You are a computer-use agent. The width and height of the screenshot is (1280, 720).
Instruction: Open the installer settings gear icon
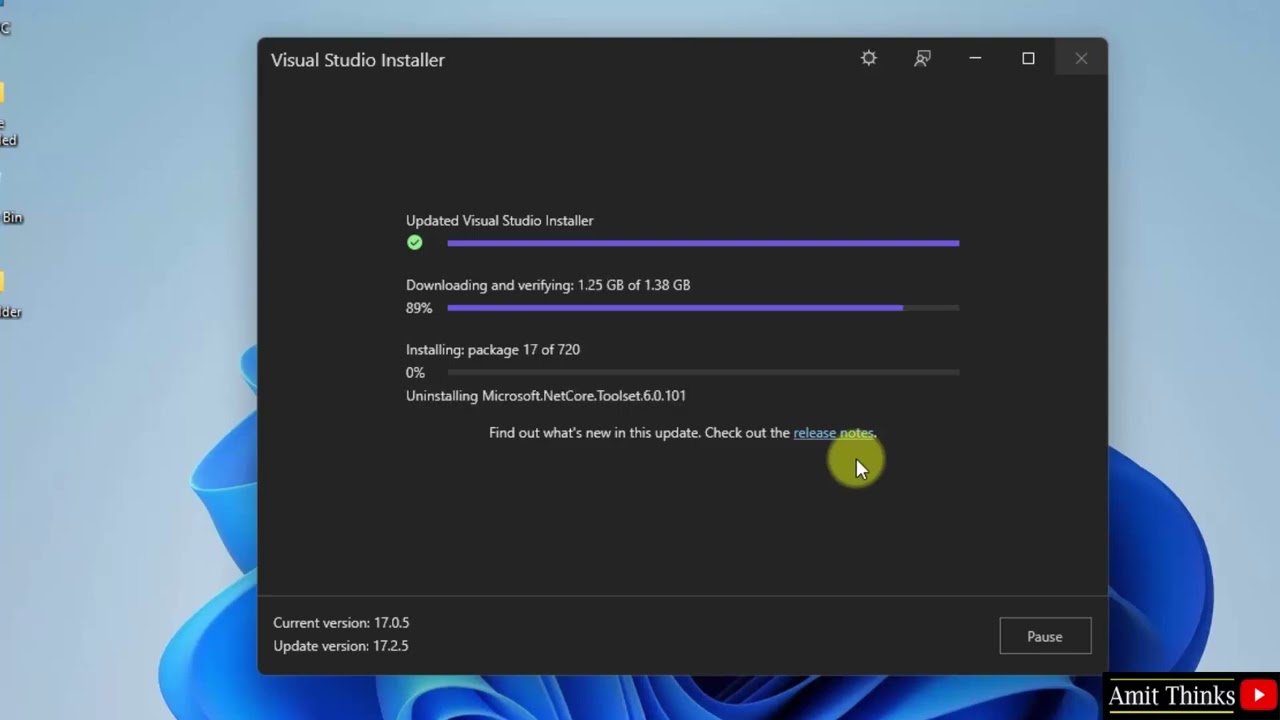(868, 58)
